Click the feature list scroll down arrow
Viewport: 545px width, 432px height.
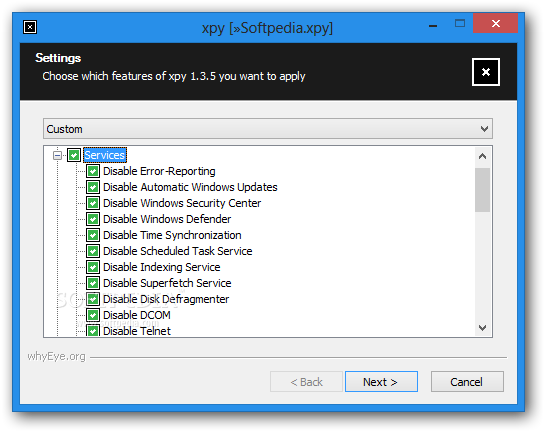point(482,327)
